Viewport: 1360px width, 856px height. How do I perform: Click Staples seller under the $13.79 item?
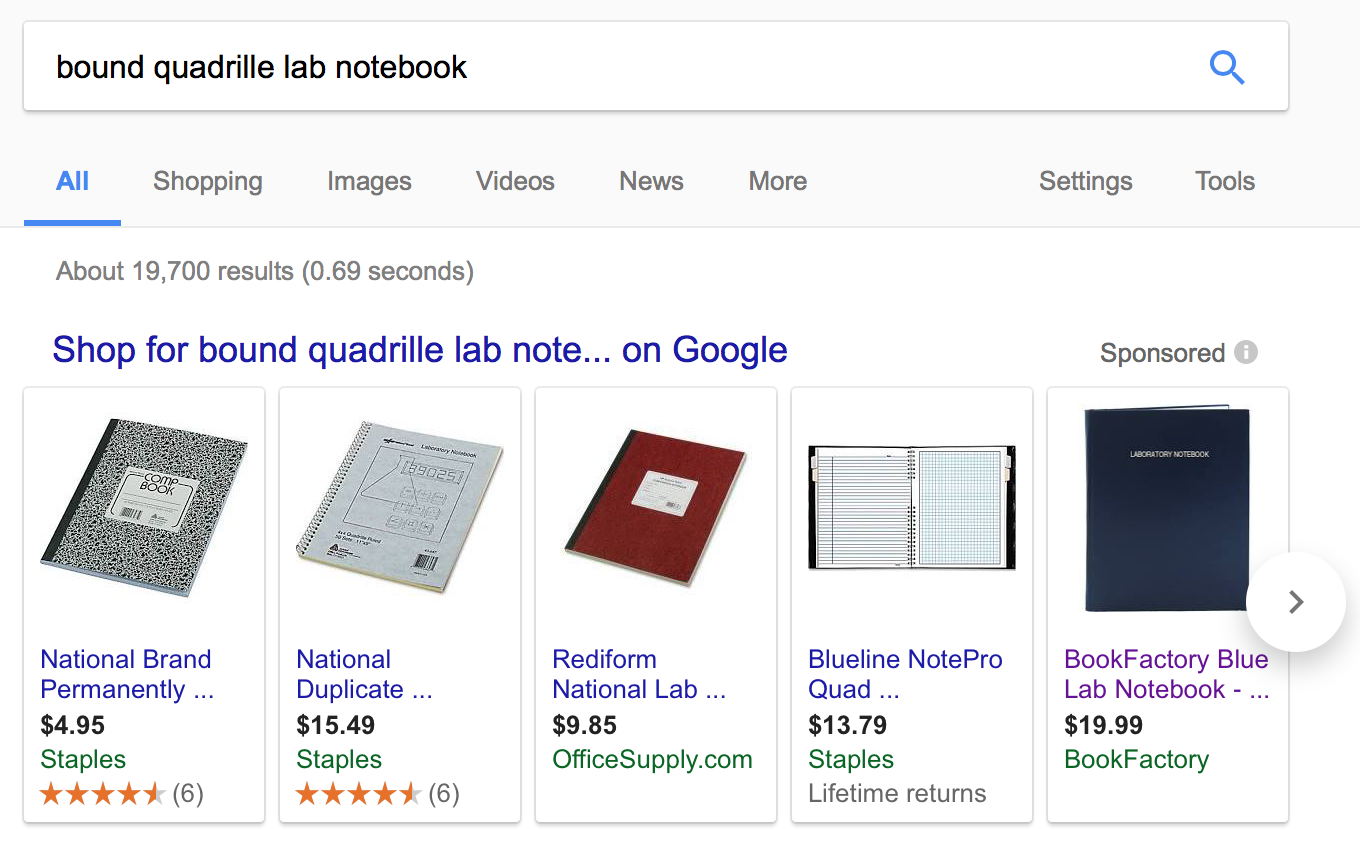tap(851, 760)
